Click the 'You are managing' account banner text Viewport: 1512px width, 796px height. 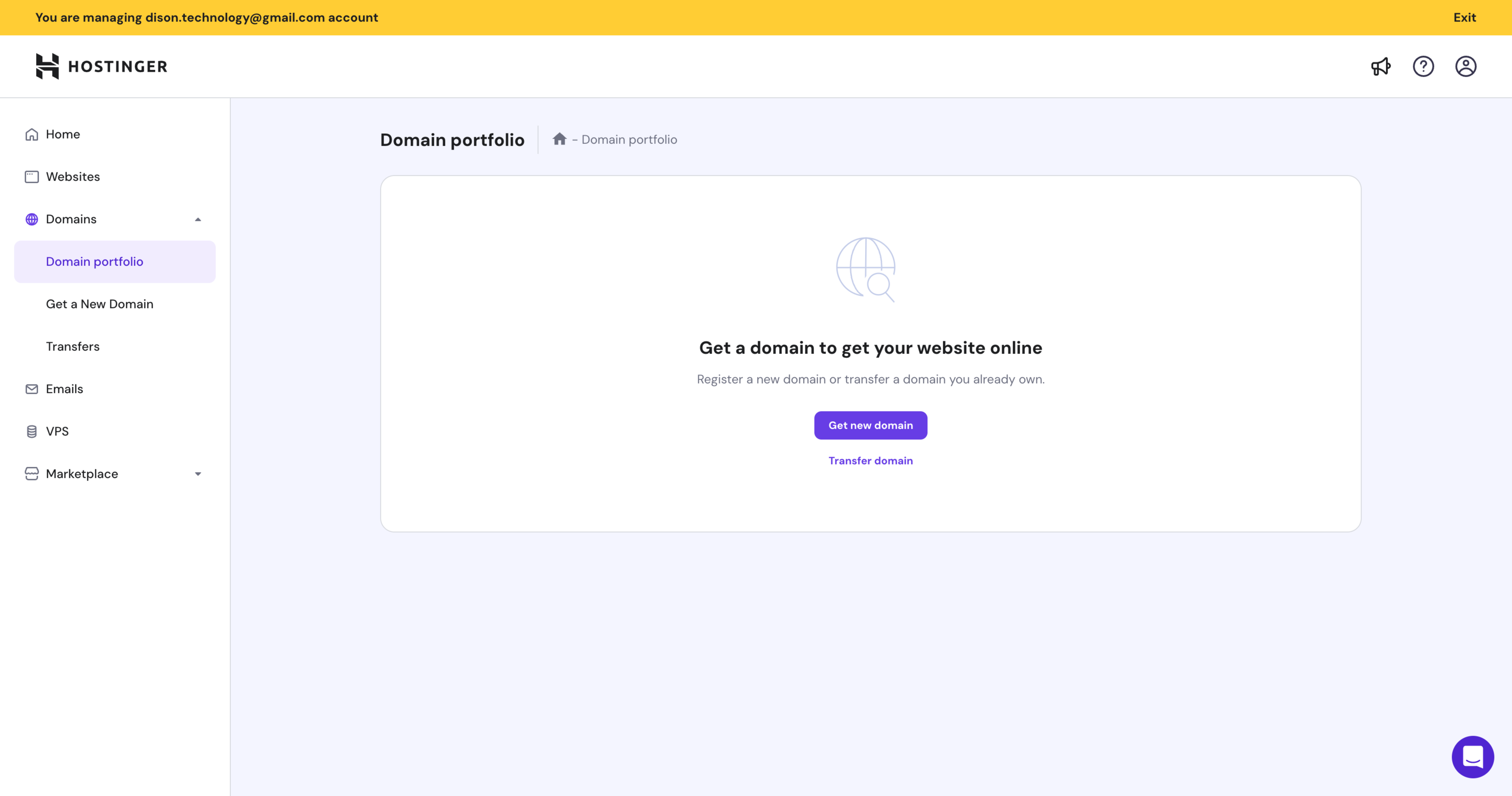(207, 18)
